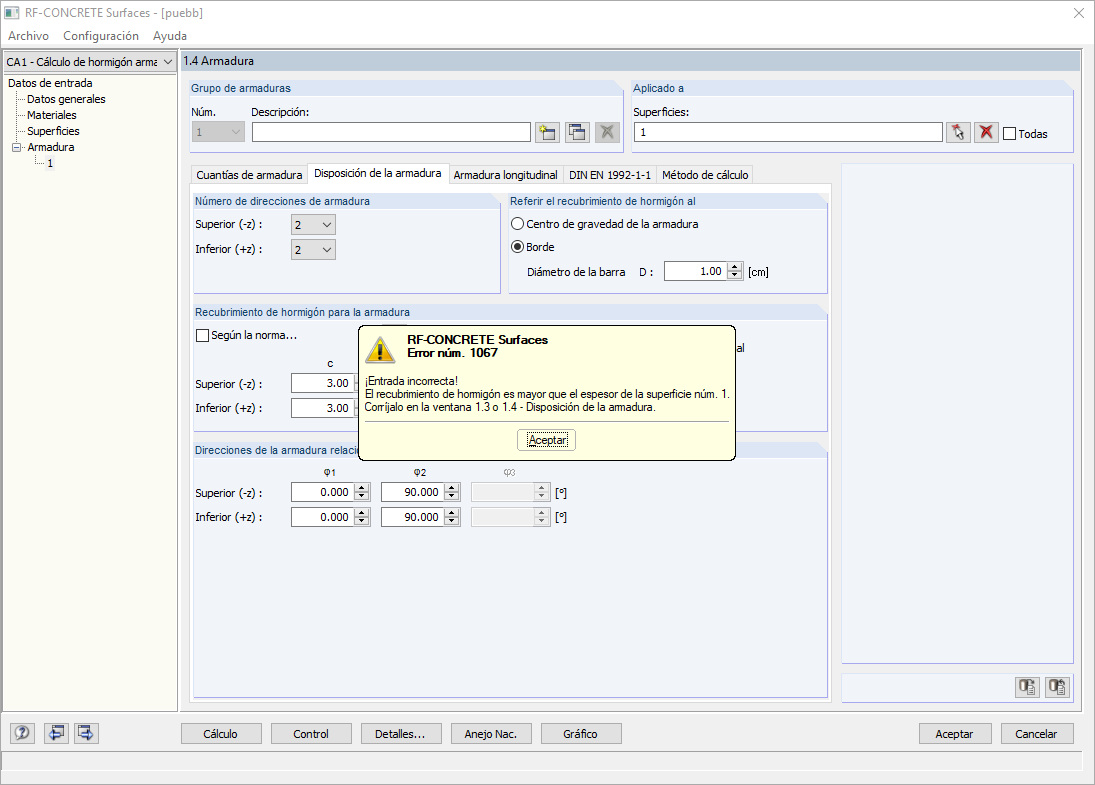1095x785 pixels.
Task: Select Disposición de la armadura tab
Action: 378,173
